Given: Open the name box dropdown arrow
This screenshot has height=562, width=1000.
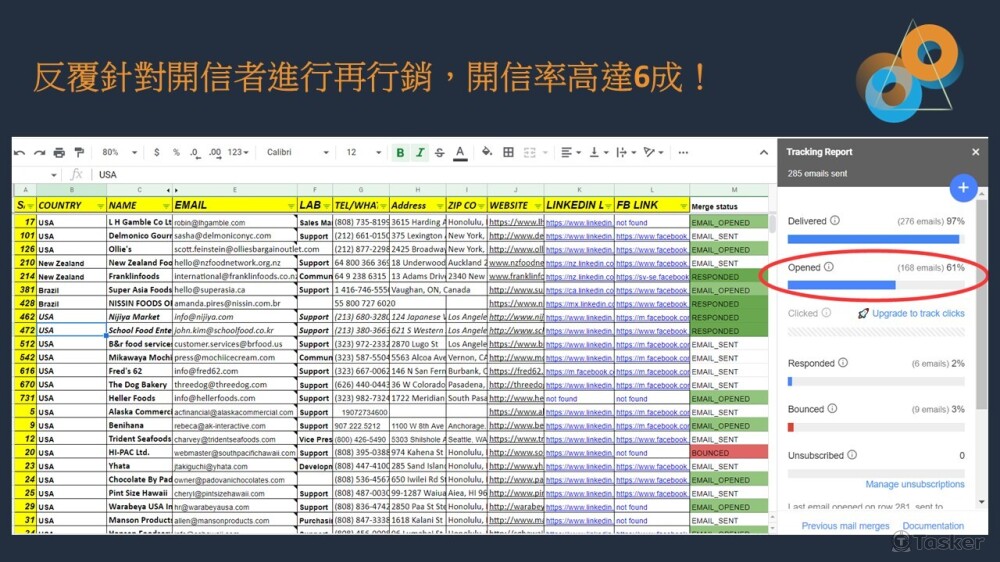Looking at the screenshot, I should point(54,175).
